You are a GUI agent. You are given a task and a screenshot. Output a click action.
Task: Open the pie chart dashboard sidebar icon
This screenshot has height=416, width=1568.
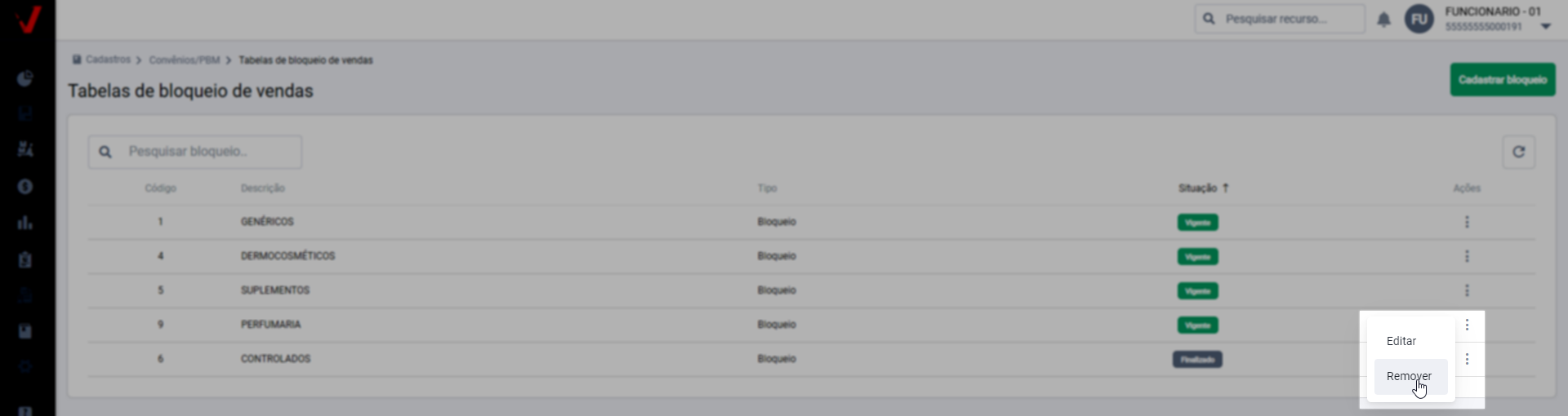pos(25,78)
